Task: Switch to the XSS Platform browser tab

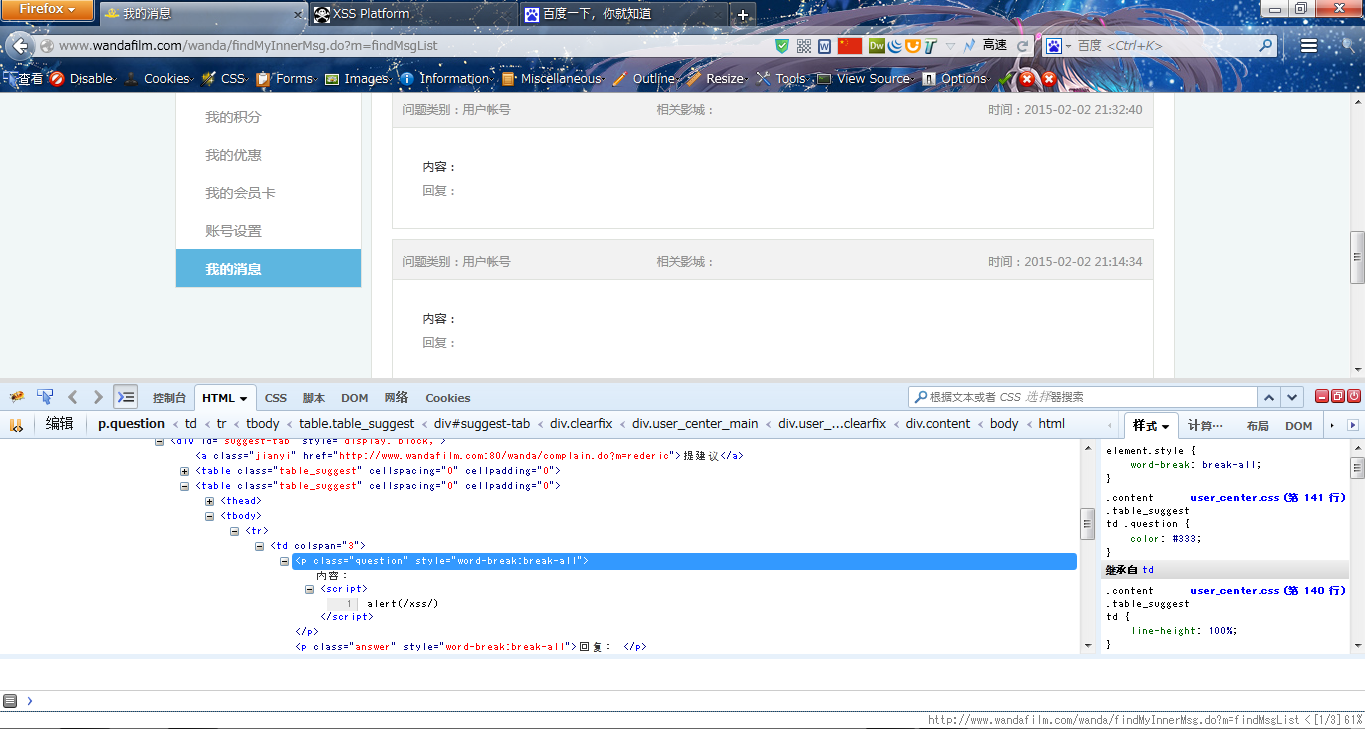Action: tap(413, 14)
